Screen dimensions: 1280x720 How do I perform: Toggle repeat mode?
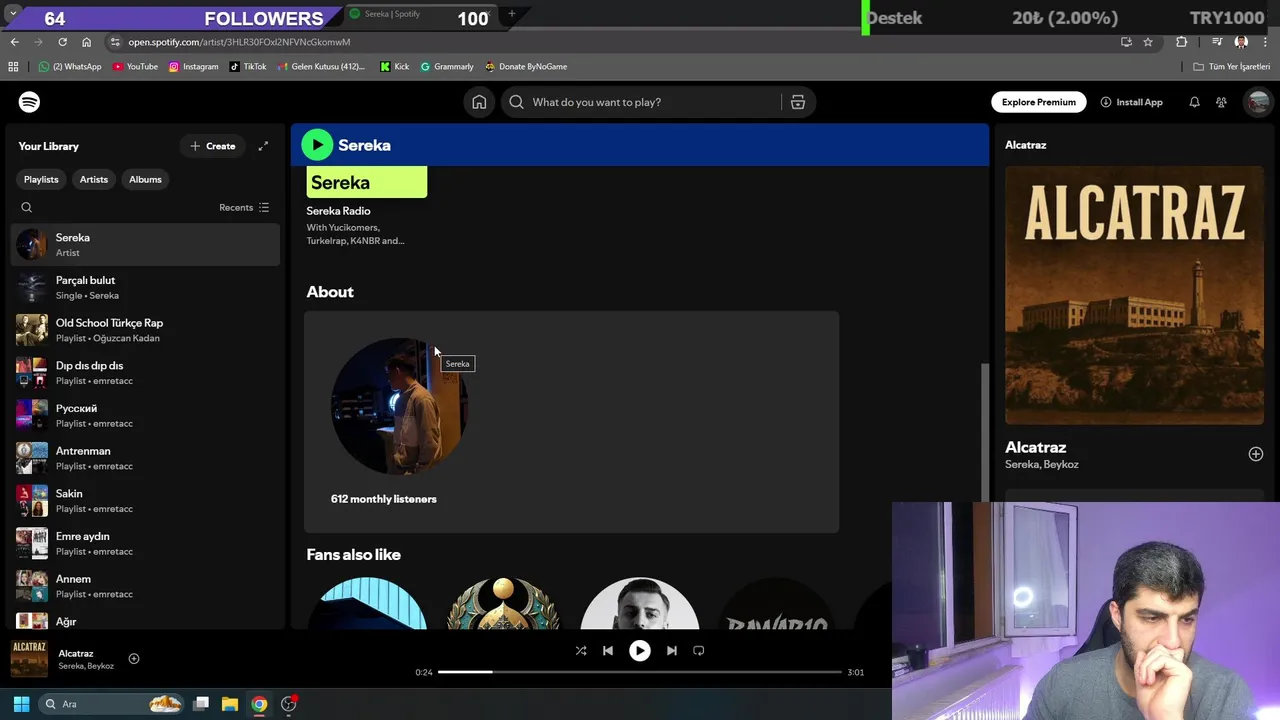pos(699,651)
